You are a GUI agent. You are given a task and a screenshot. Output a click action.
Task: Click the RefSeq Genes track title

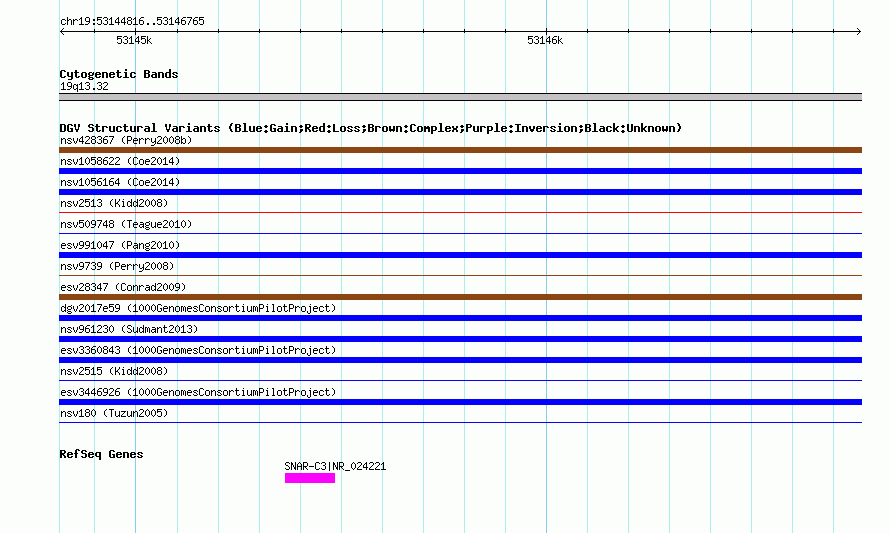tap(101, 454)
